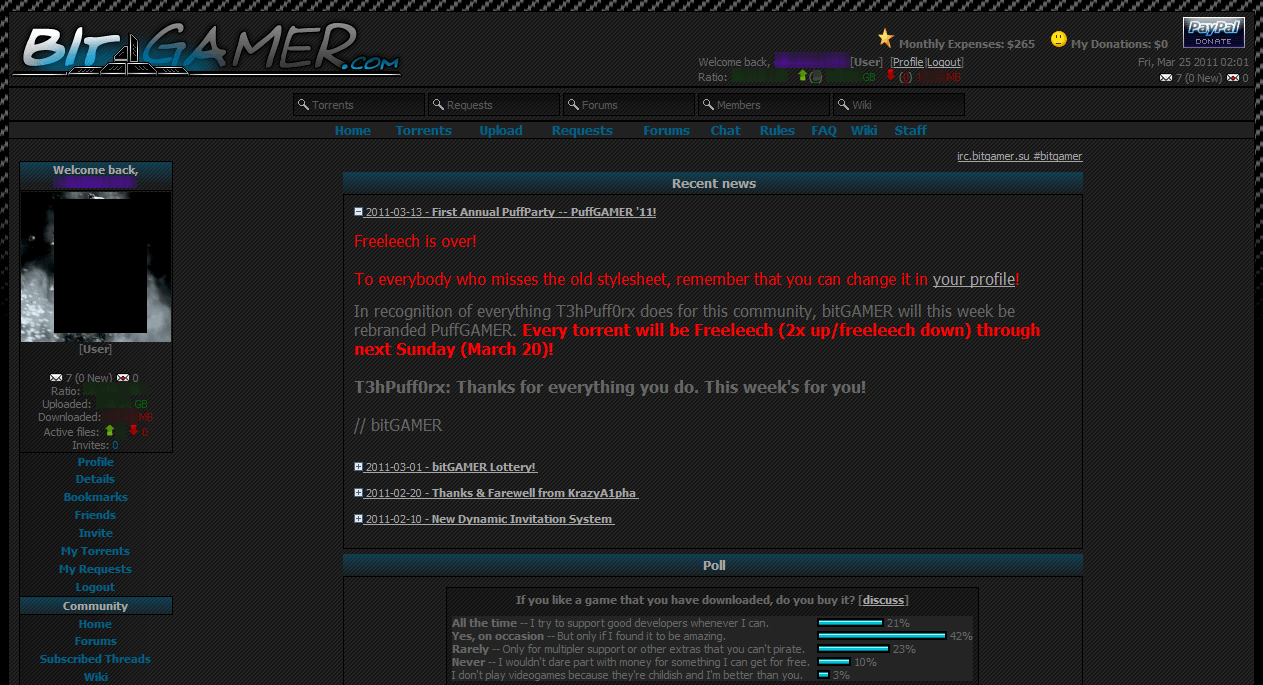
Task: Click the bitGAMER.com logo
Action: (206, 48)
